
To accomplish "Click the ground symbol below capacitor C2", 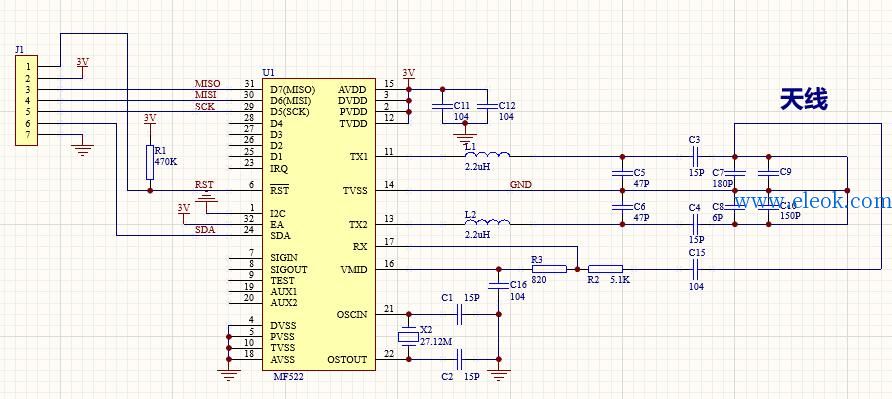I will click(x=499, y=375).
